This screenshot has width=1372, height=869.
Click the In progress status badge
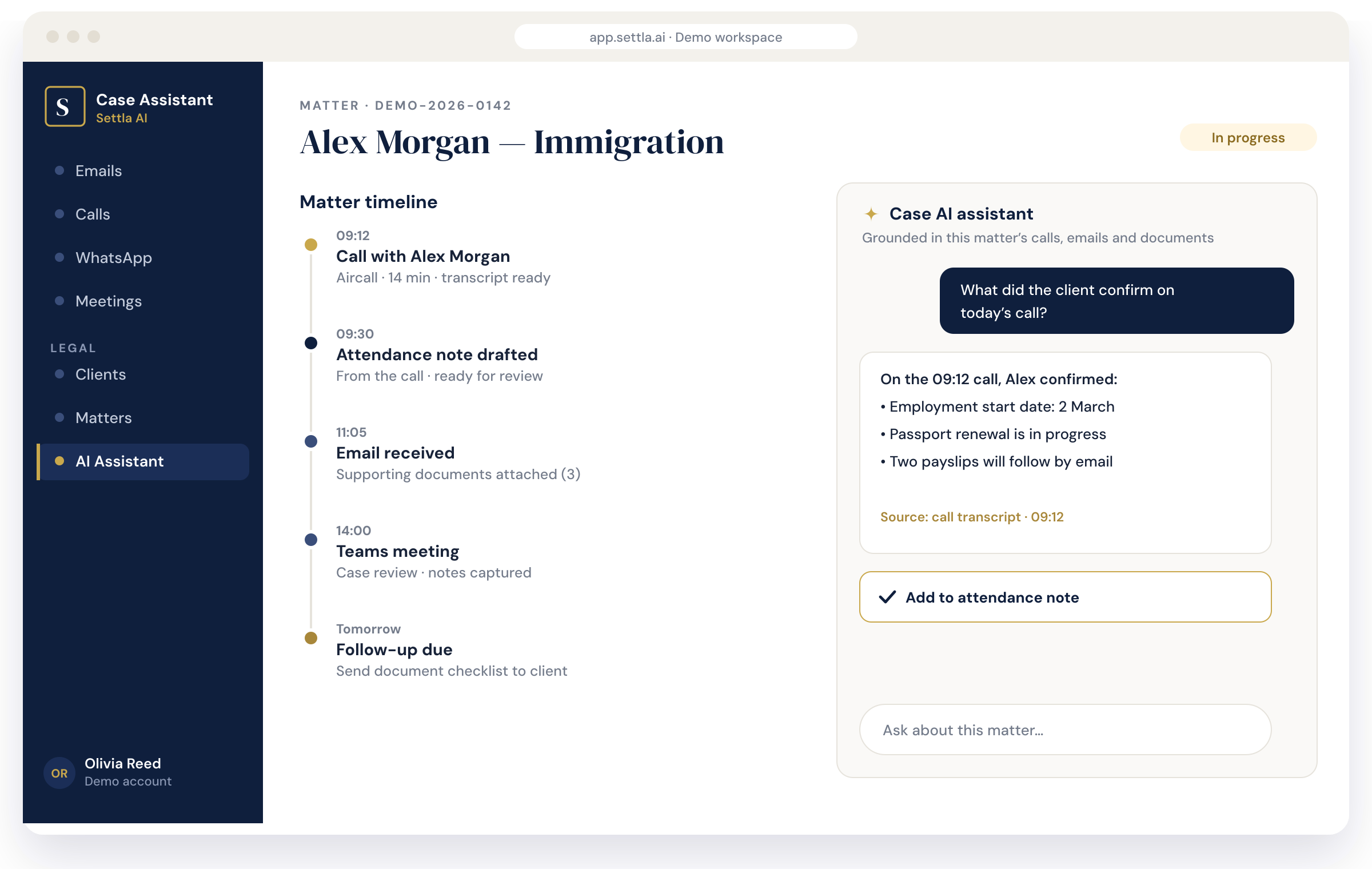coord(1248,138)
